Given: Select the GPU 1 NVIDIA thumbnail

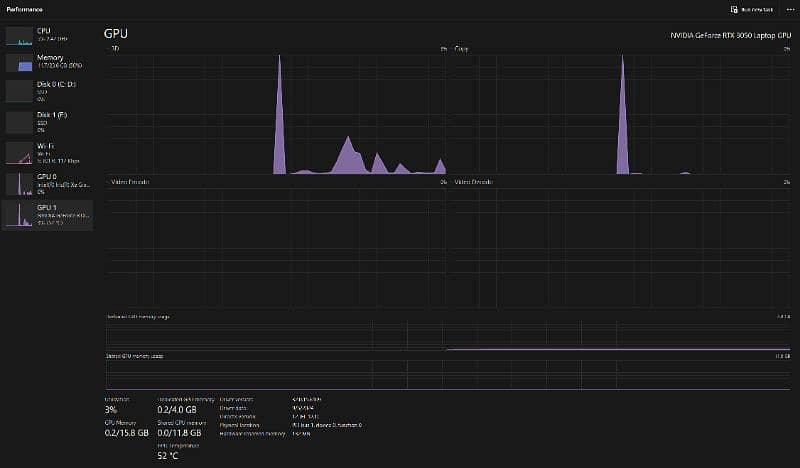Looking at the screenshot, I should (20, 214).
